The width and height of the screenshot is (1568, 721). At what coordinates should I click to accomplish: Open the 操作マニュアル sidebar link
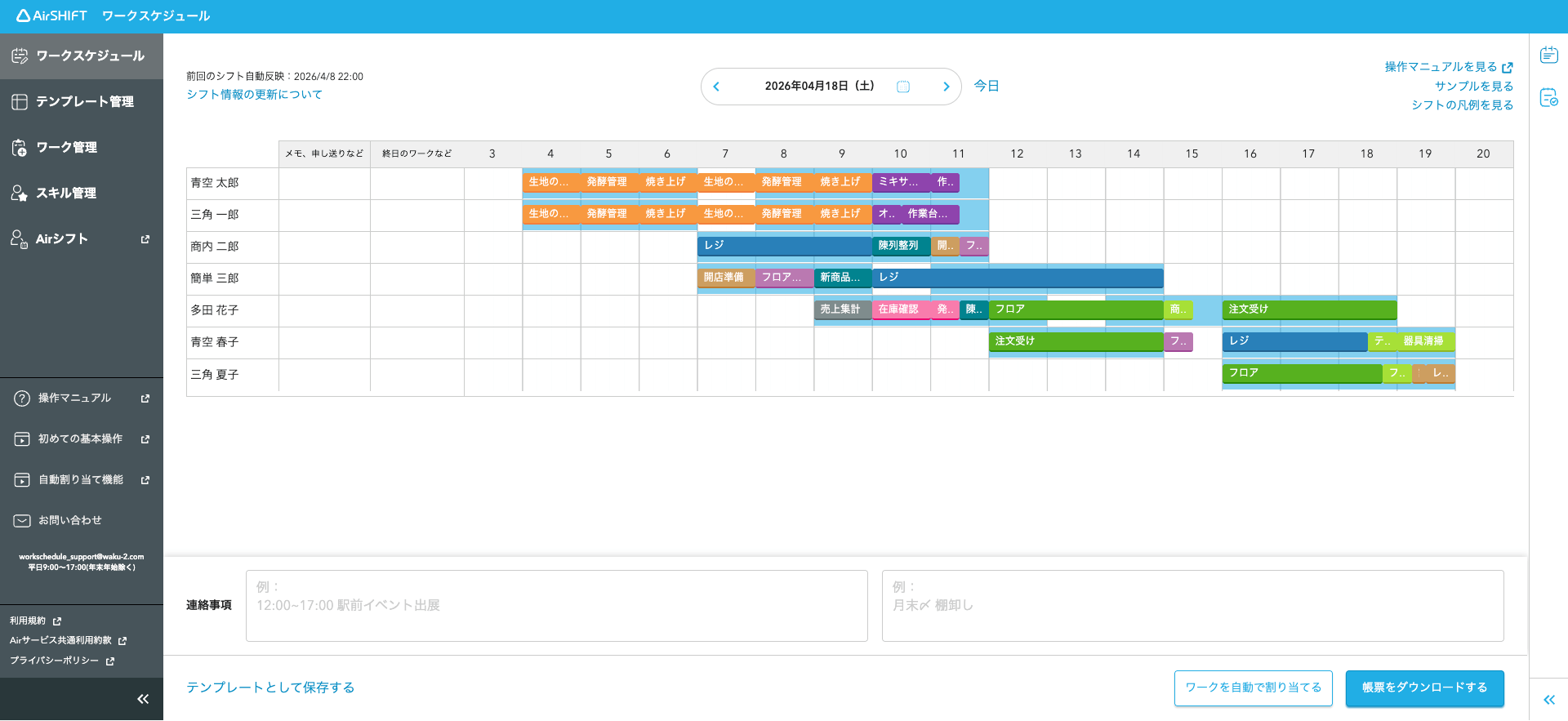[82, 398]
